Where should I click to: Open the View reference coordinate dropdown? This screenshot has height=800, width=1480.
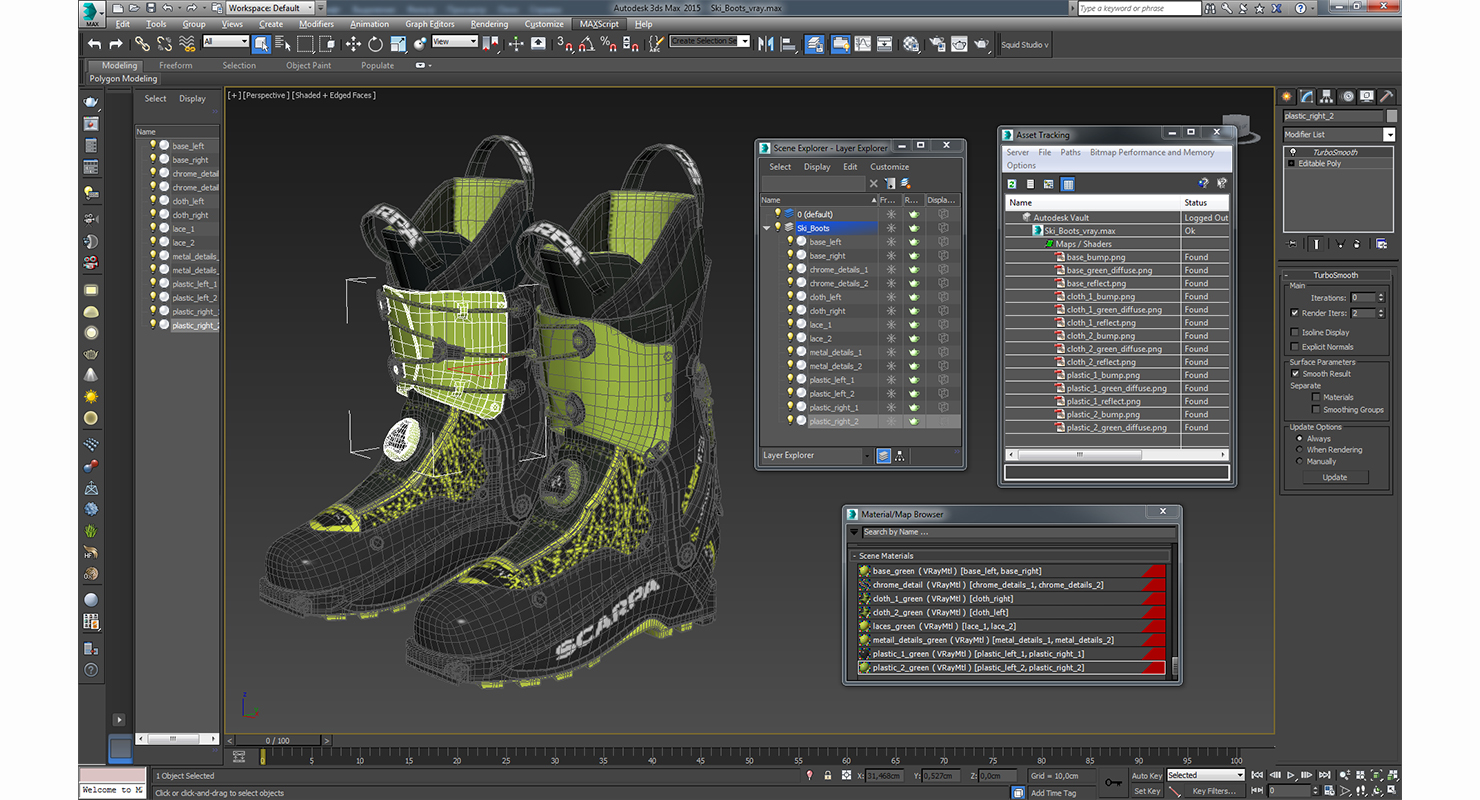[455, 41]
